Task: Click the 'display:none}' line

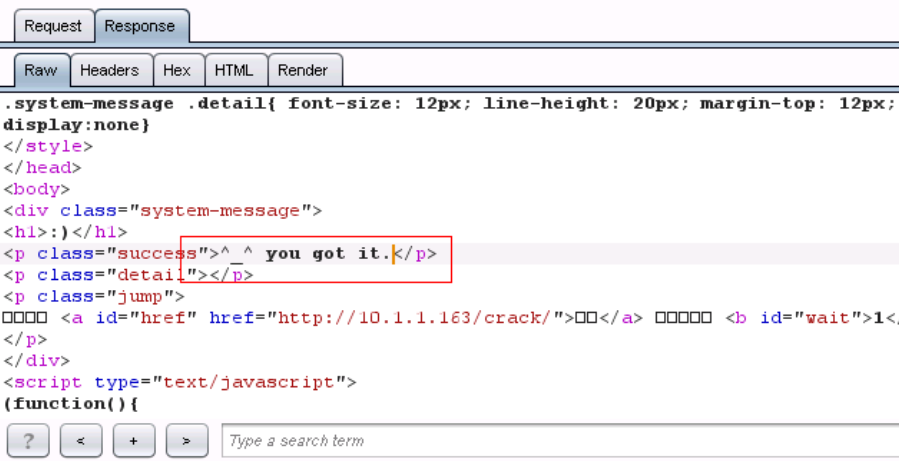Action: pyautogui.click(x=76, y=125)
